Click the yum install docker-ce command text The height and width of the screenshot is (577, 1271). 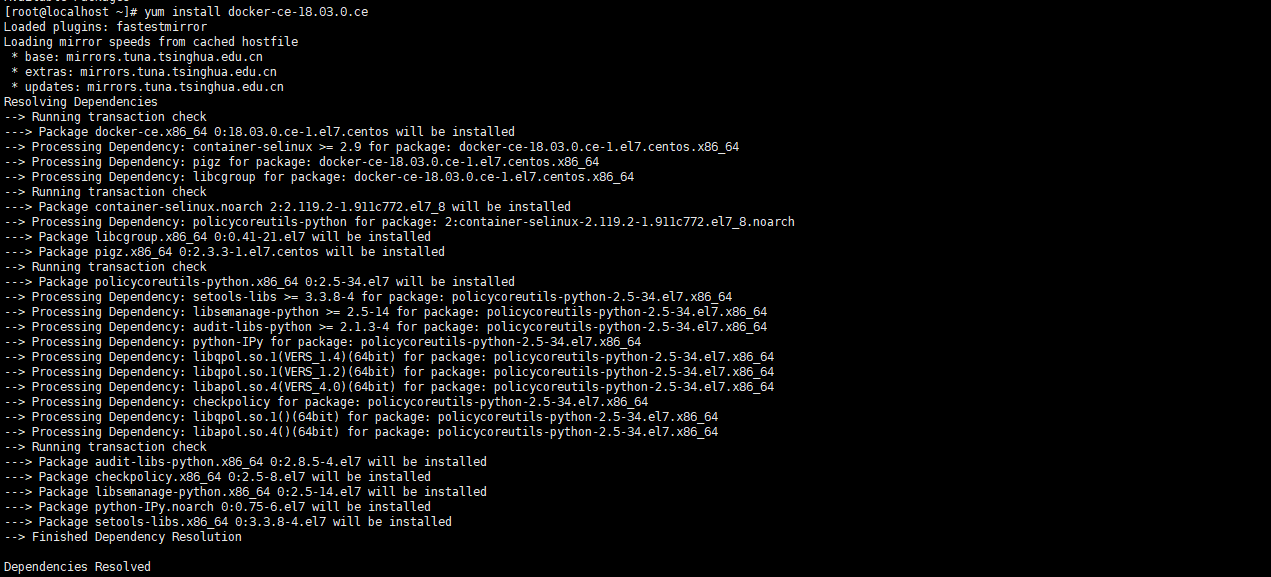(x=256, y=12)
